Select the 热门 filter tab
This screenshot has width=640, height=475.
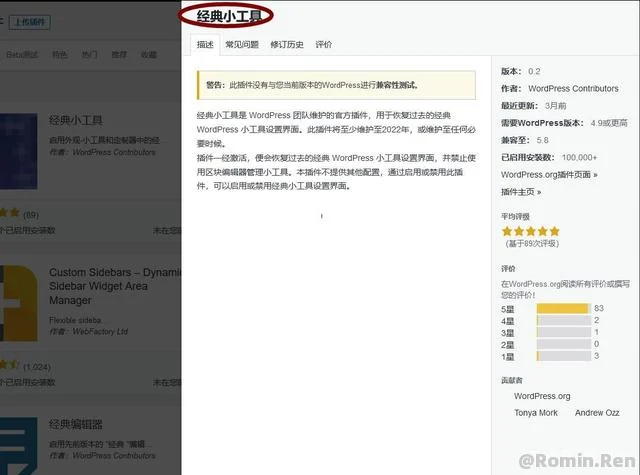coord(89,55)
